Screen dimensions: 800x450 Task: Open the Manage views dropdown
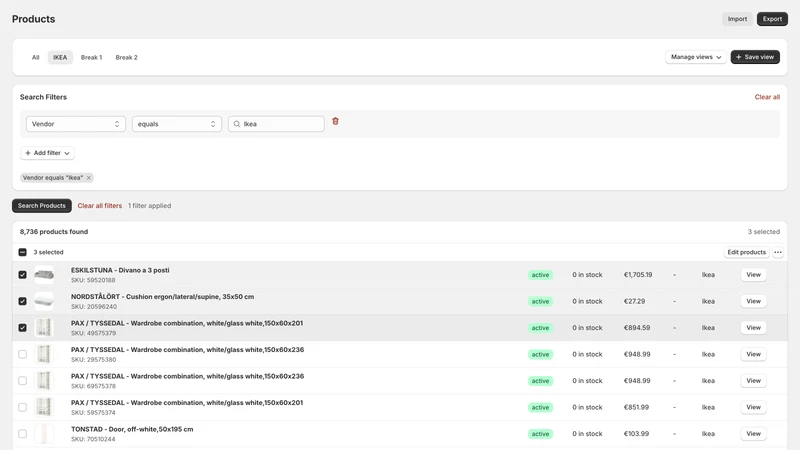pos(695,57)
